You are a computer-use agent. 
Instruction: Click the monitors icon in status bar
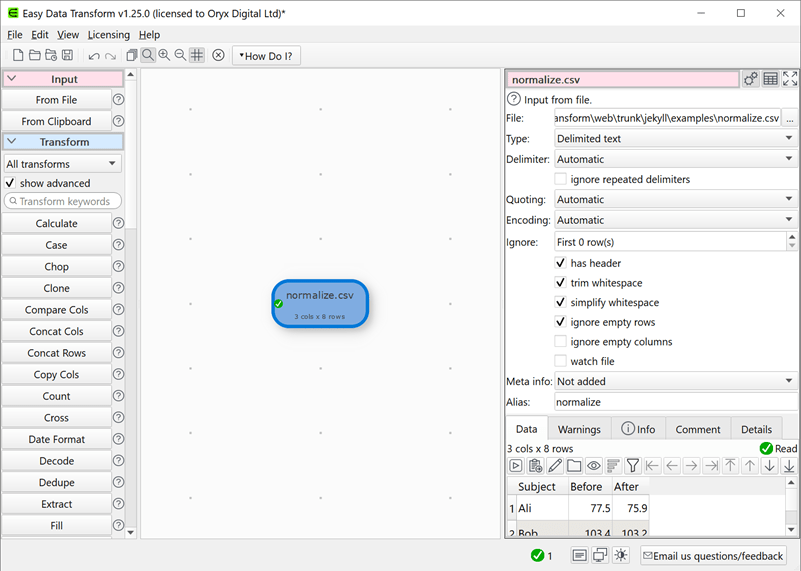click(600, 555)
